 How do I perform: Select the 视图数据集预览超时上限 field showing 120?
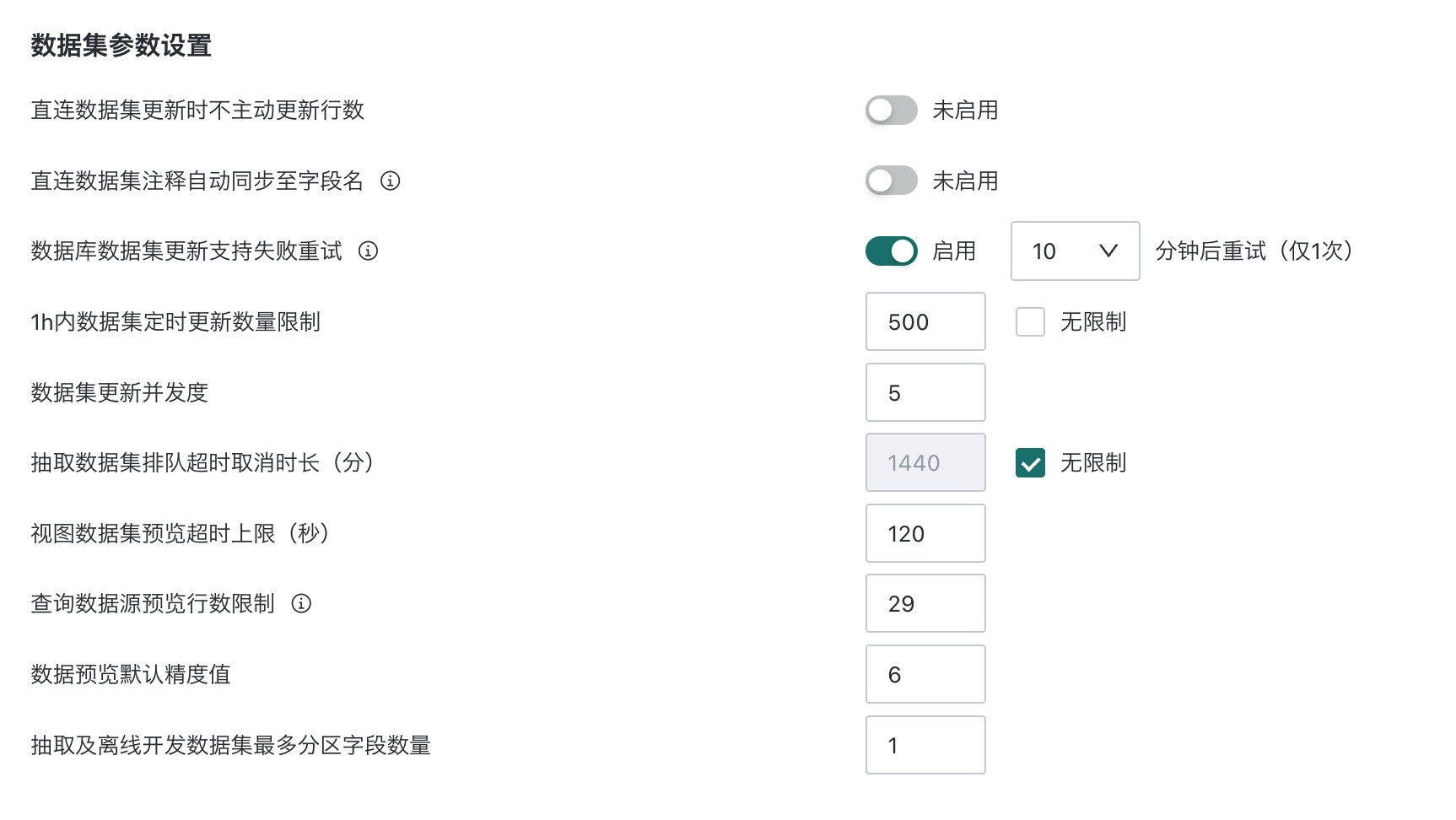point(925,533)
